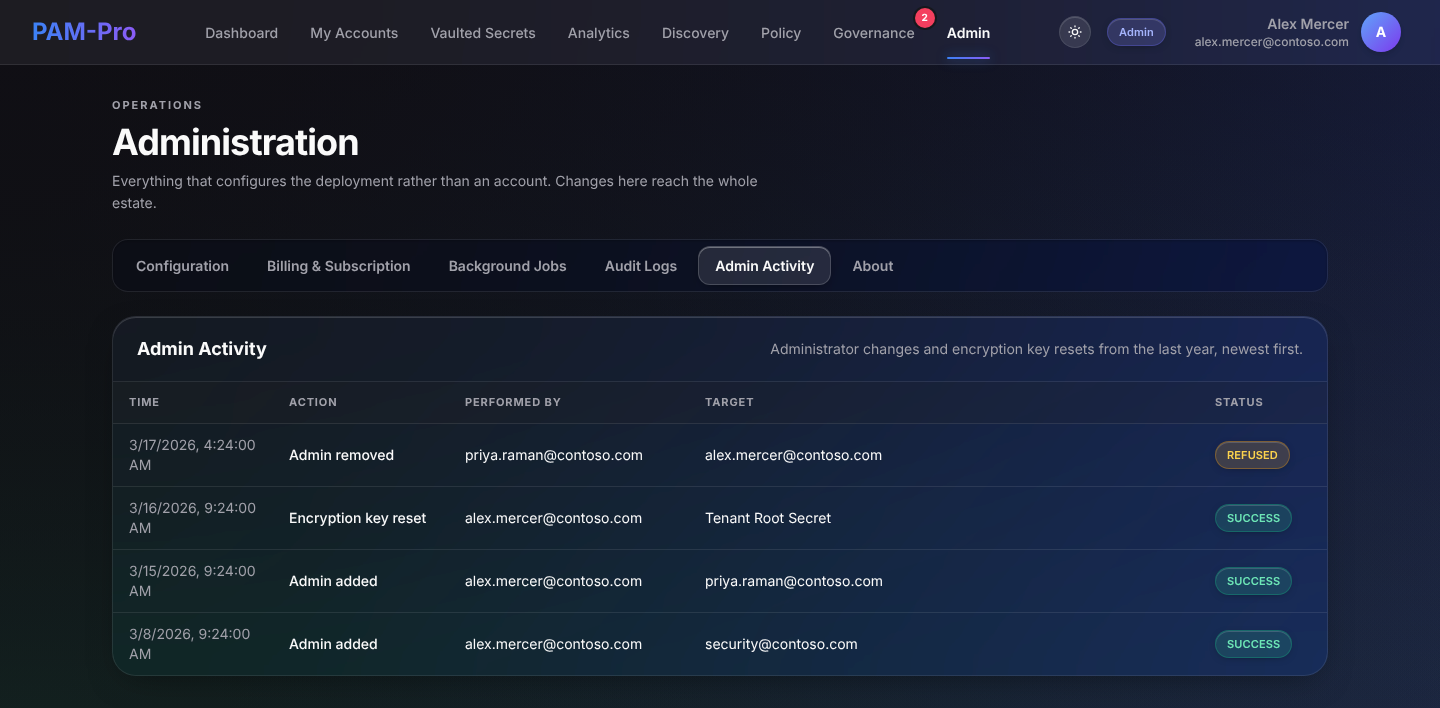Click the PERFORMED BY column header
The image size is (1440, 708).
coord(513,402)
